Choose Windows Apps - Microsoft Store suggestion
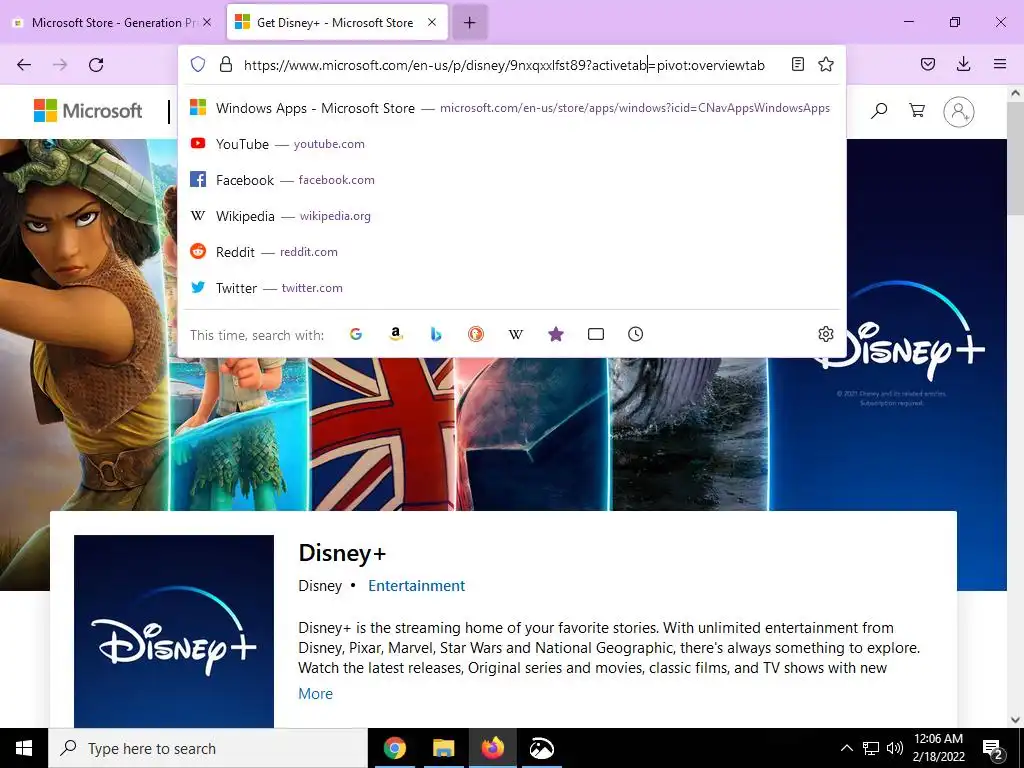The width and height of the screenshot is (1024, 768). 511,108
